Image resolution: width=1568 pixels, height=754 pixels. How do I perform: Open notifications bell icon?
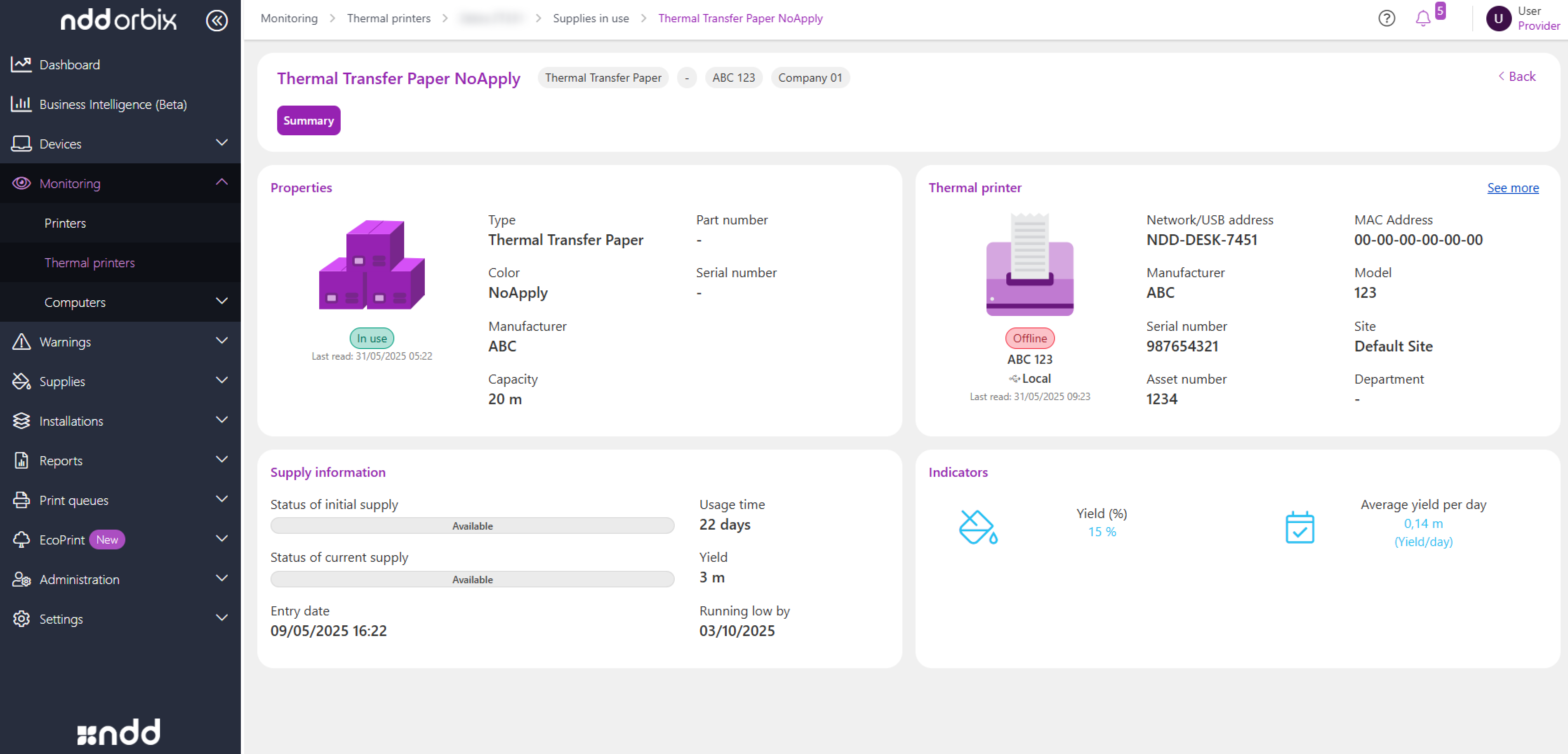click(x=1422, y=18)
